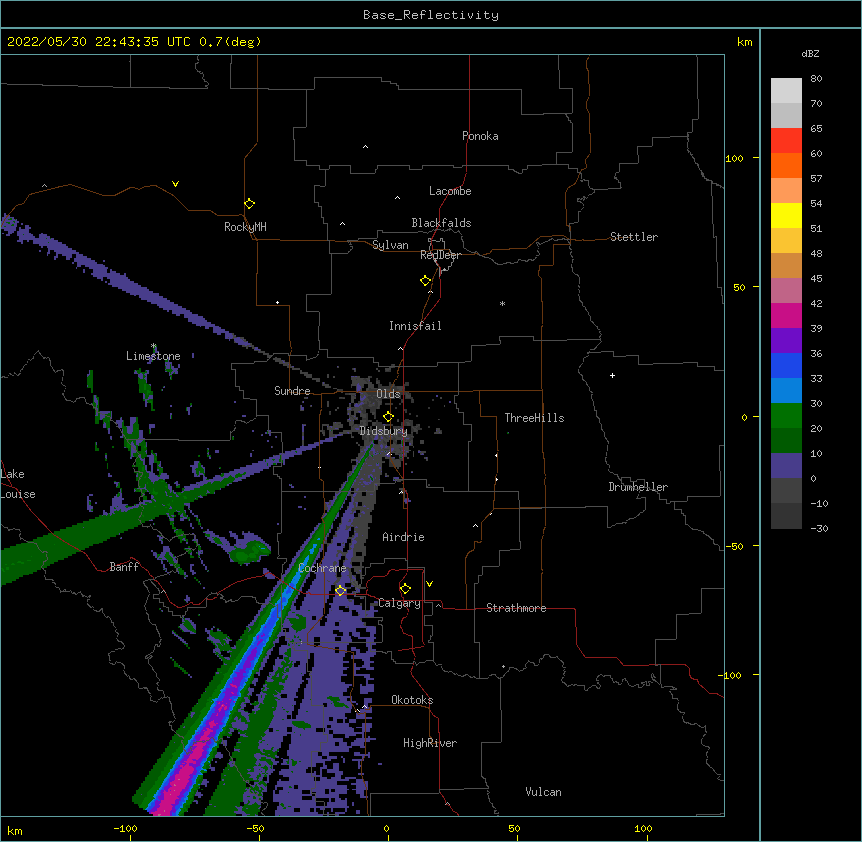Click the Cochrane label

point(322,568)
